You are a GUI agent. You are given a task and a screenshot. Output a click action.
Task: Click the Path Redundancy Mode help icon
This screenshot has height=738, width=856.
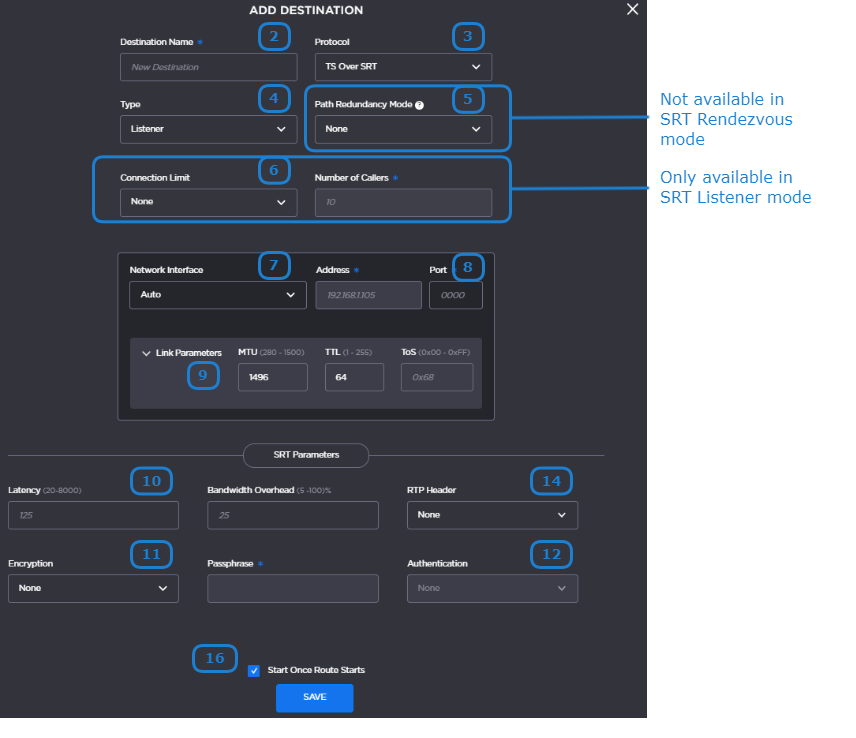[x=420, y=105]
